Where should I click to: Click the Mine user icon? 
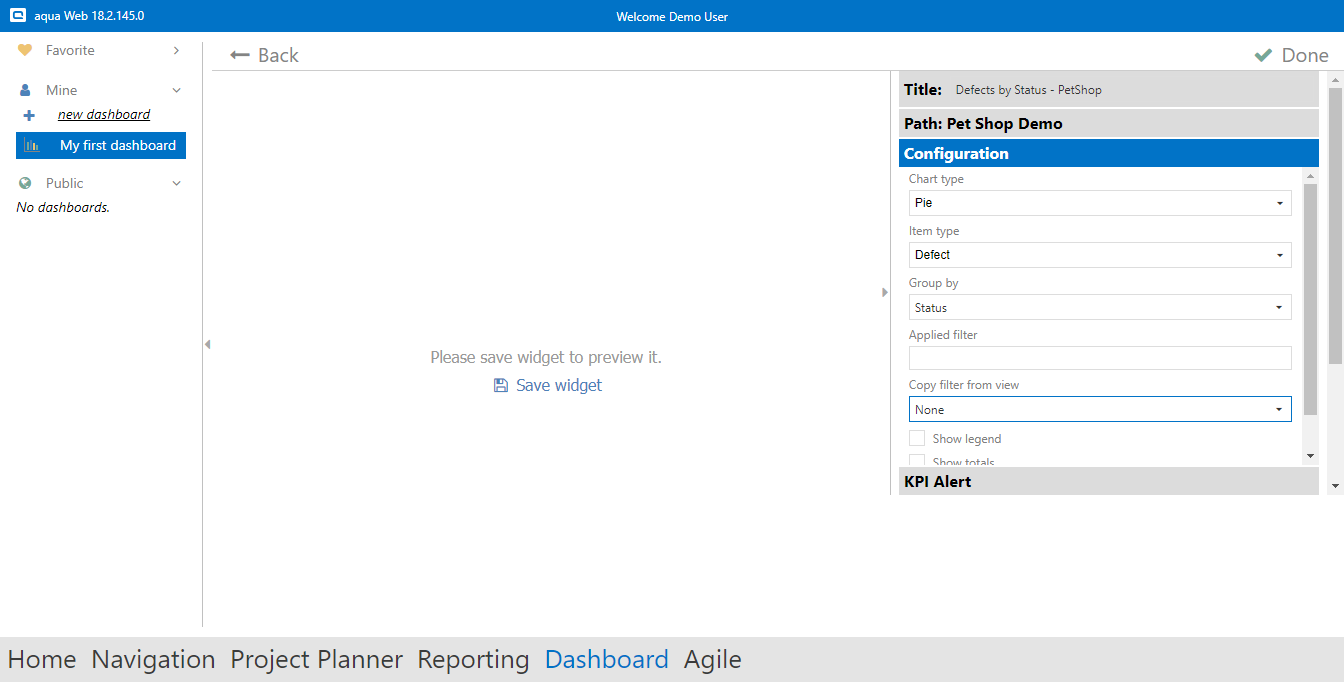(25, 90)
